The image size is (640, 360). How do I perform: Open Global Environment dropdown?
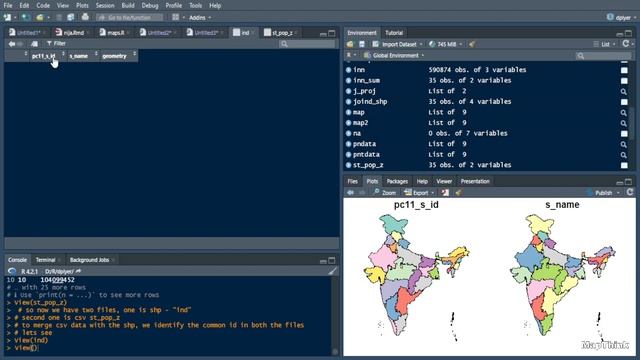(x=394, y=56)
